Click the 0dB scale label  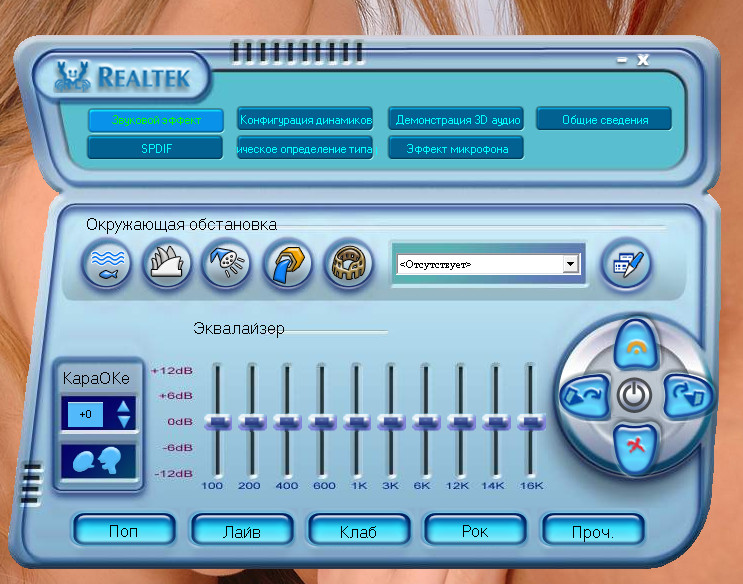pyautogui.click(x=180, y=421)
